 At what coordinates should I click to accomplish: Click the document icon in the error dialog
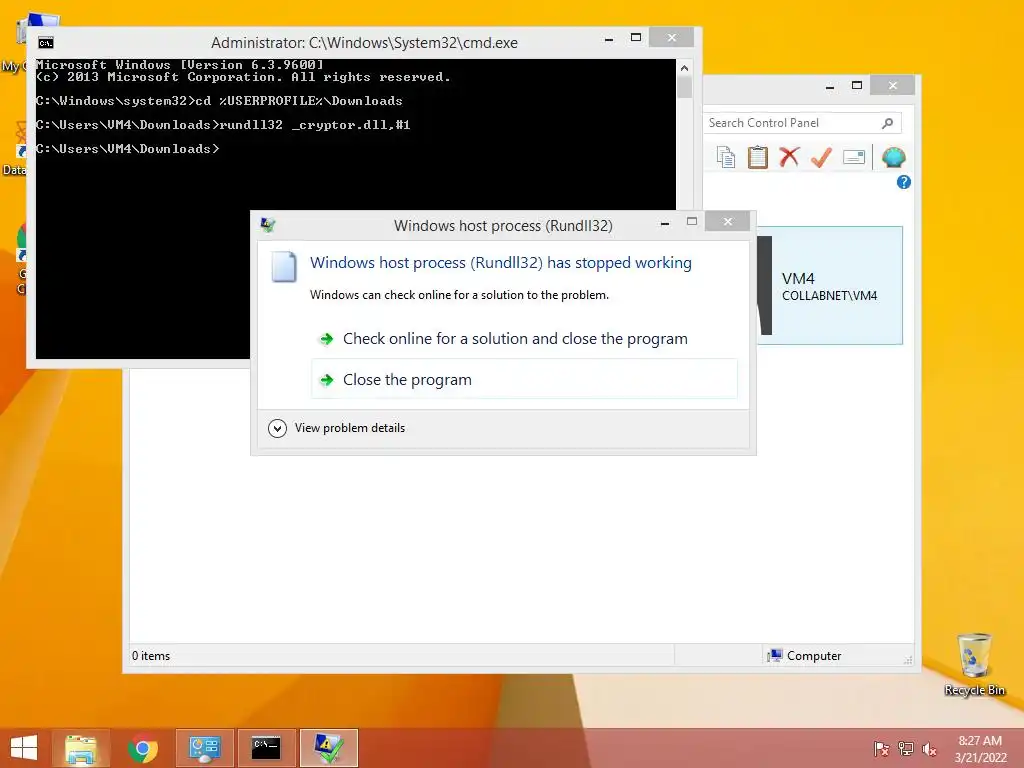[284, 266]
